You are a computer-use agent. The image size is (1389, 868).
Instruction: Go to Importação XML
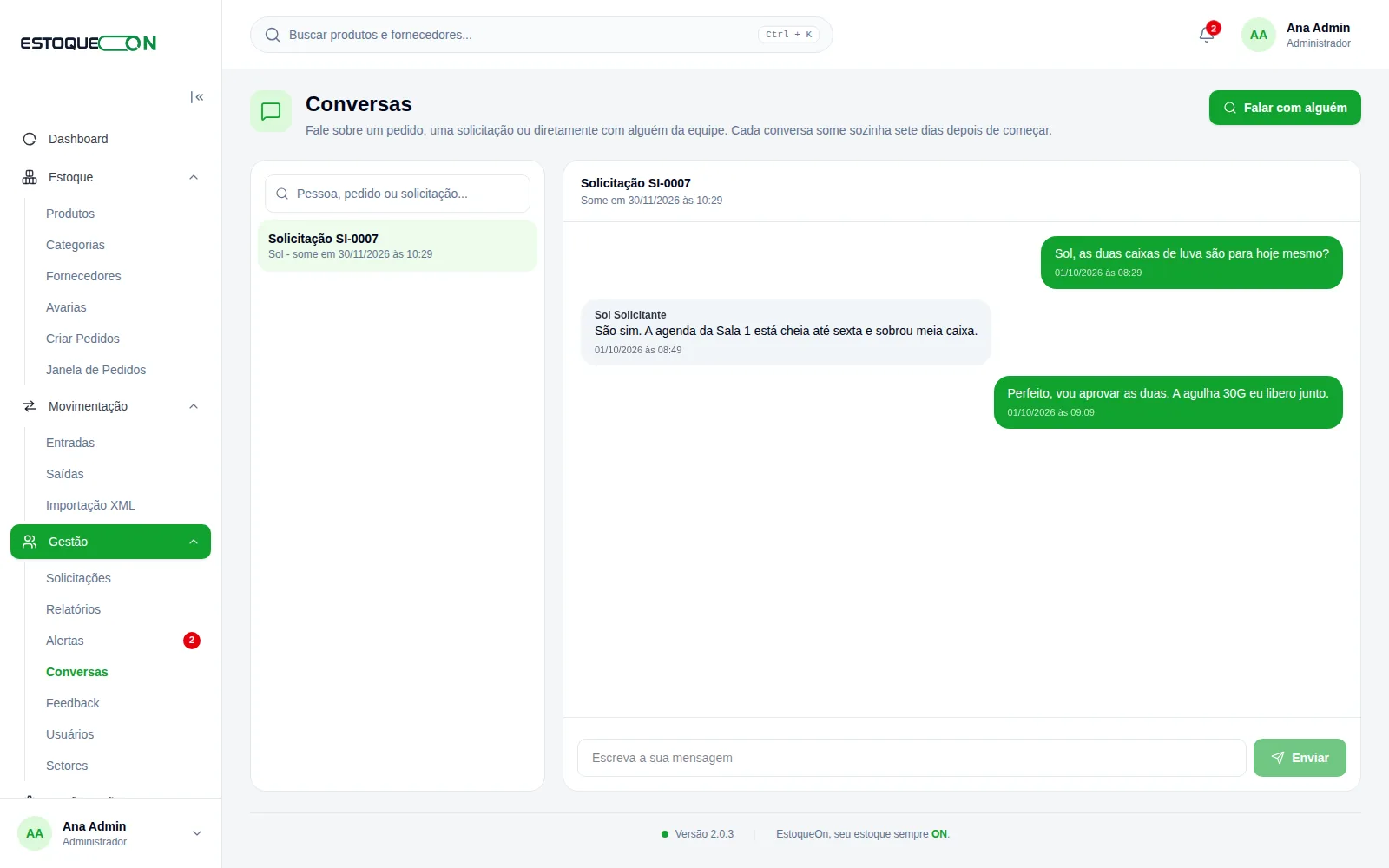point(90,505)
